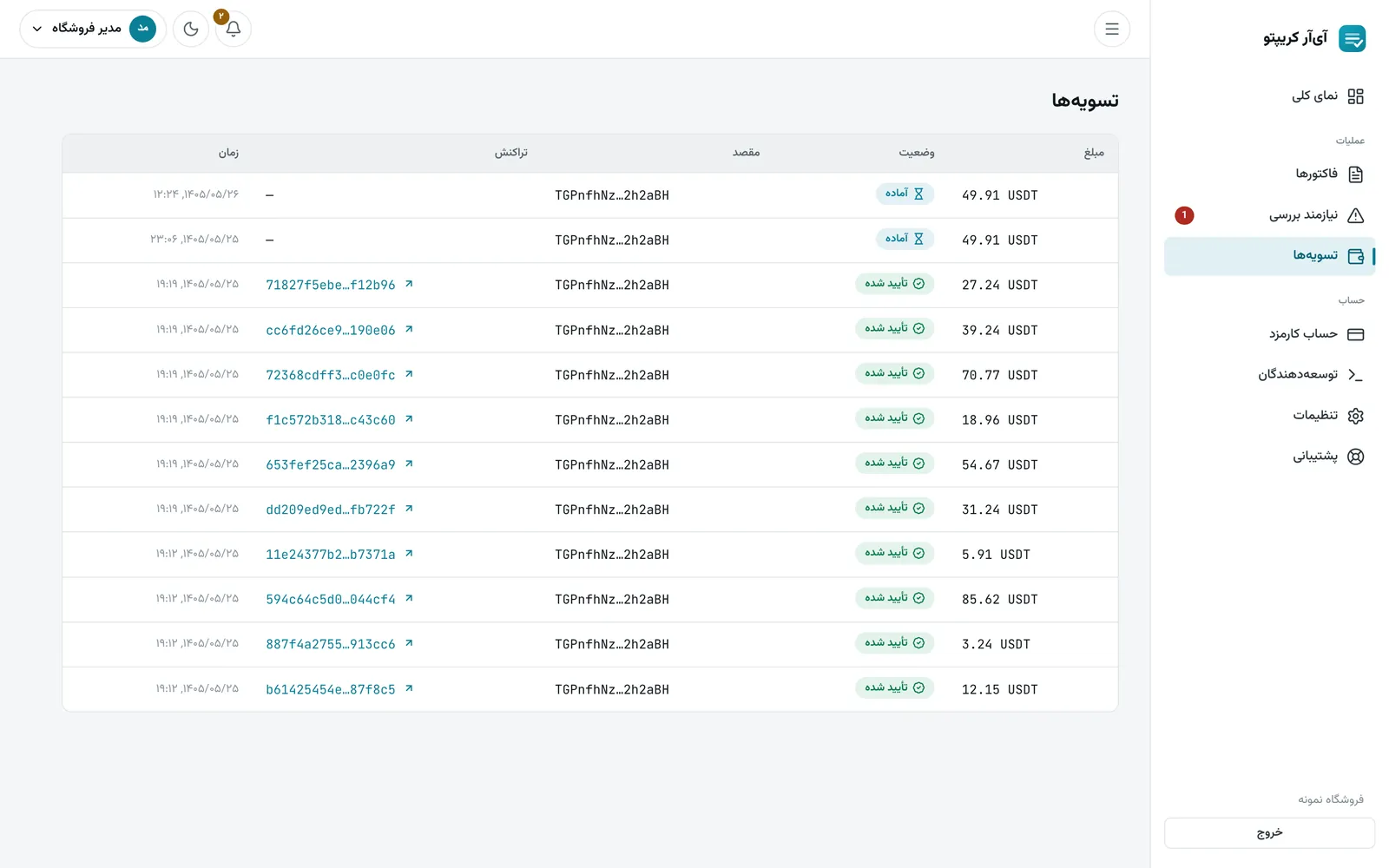Select the 5.91 USDT amount
1389x868 pixels.
996,555
